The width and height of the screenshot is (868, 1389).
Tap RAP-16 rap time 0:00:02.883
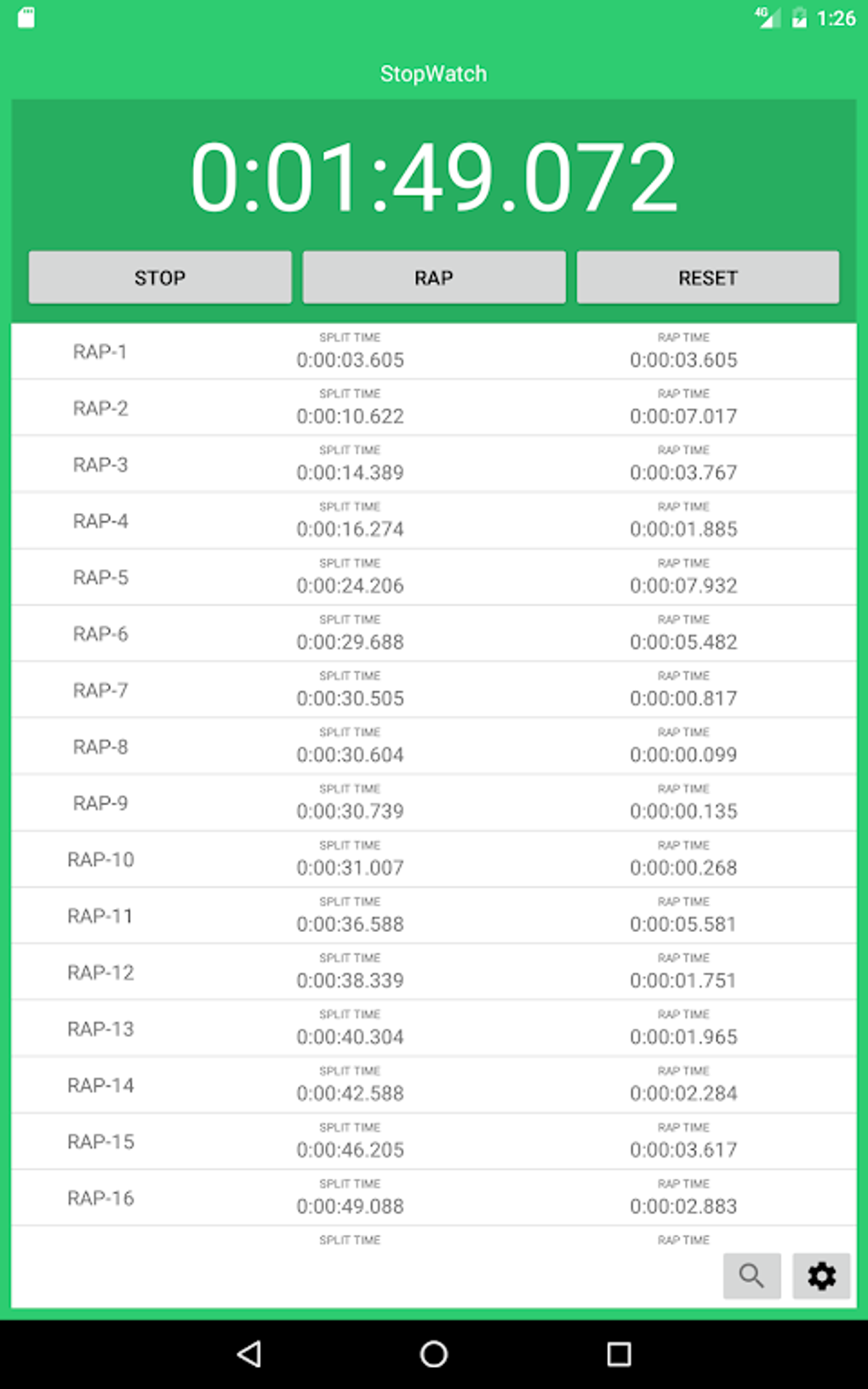coord(683,1206)
